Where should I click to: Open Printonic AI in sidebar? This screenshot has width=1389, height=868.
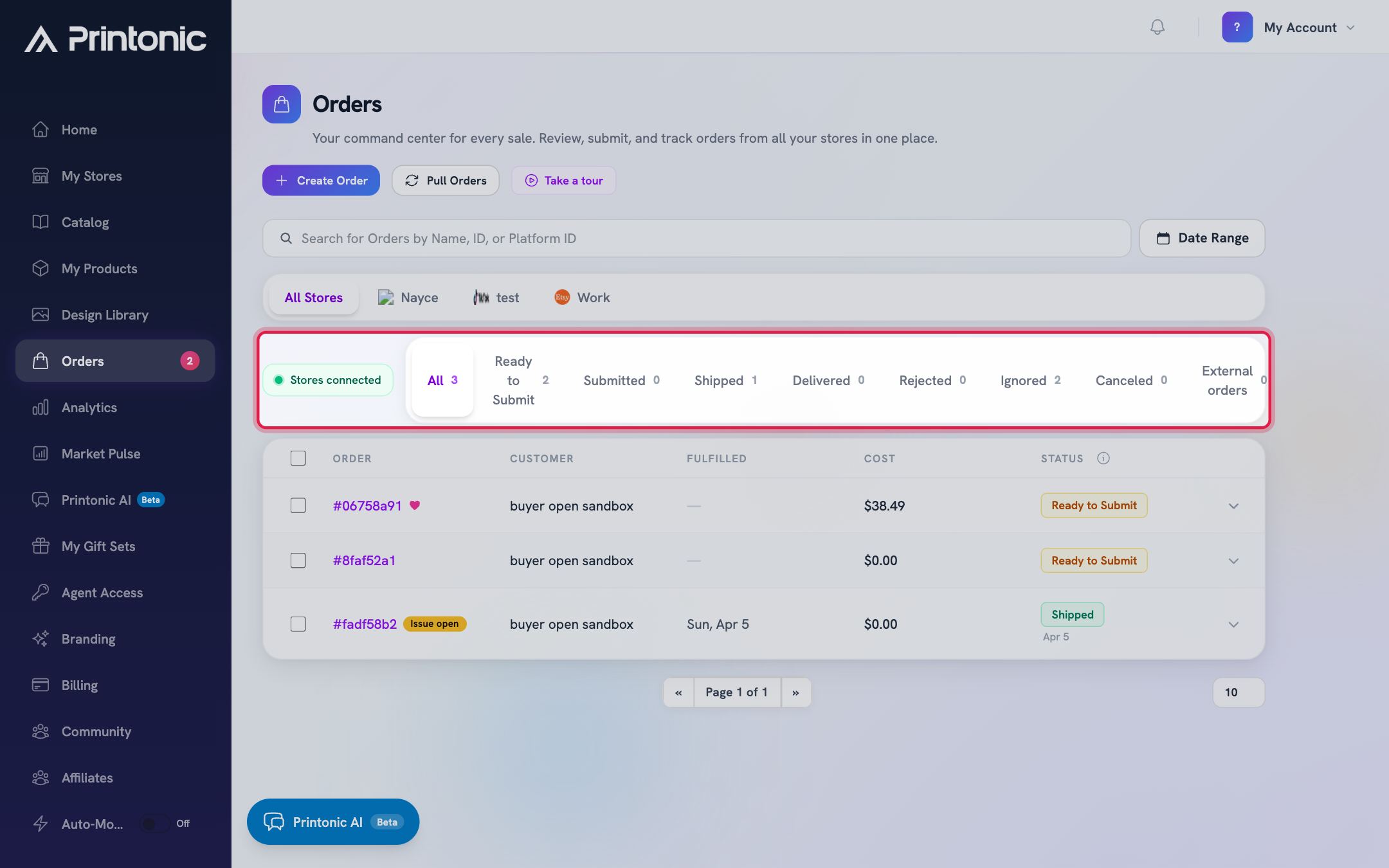tap(115, 500)
